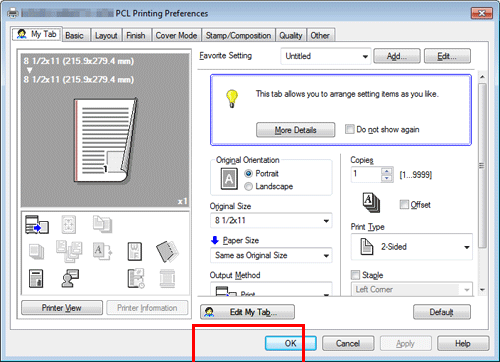Viewport: 500px width, 362px height.
Task: Open the Original Size dropdown
Action: pos(271,220)
